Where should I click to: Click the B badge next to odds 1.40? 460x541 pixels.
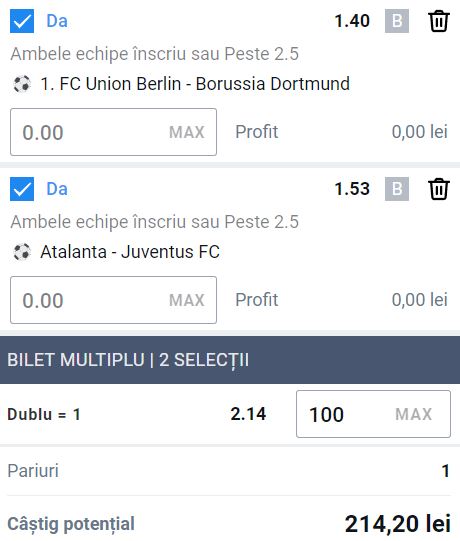(397, 21)
